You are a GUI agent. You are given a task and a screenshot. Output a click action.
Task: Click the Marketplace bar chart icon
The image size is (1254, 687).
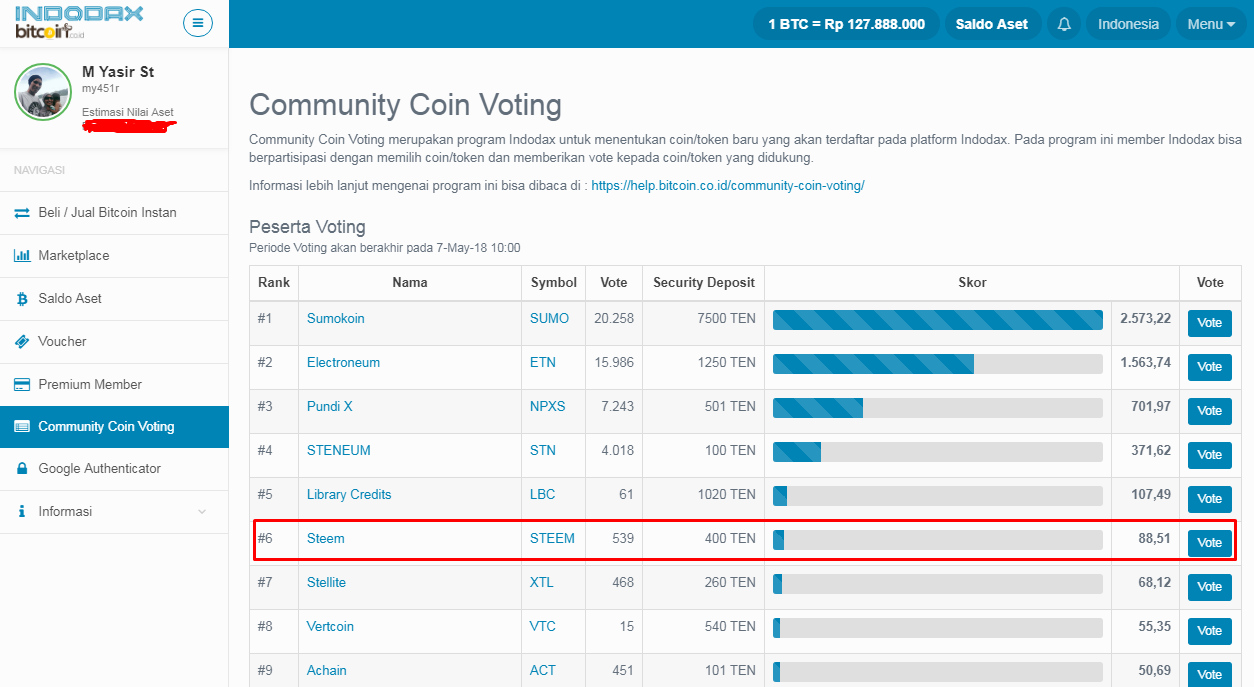pyautogui.click(x=22, y=256)
